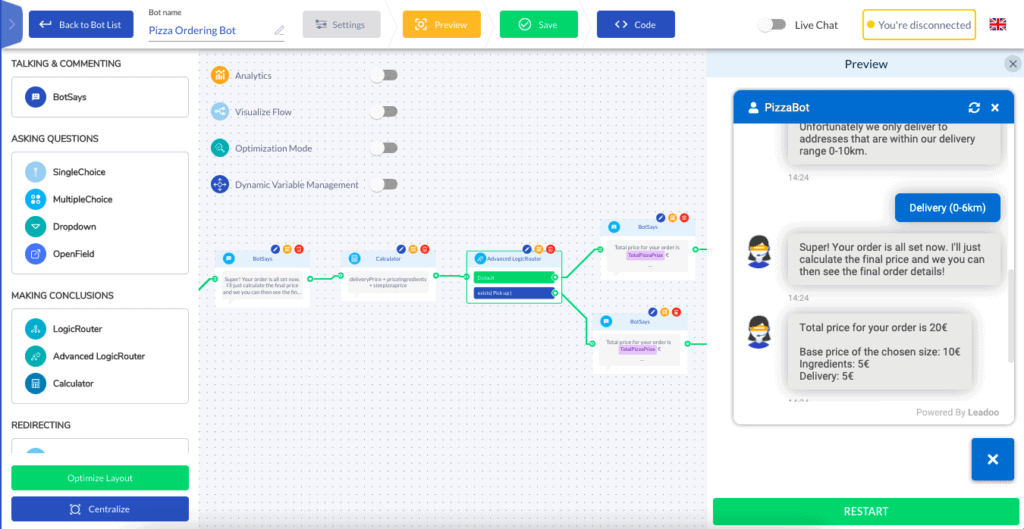Expand the collapsed left side panel arrow
The height and width of the screenshot is (529, 1024).
(x=11, y=24)
